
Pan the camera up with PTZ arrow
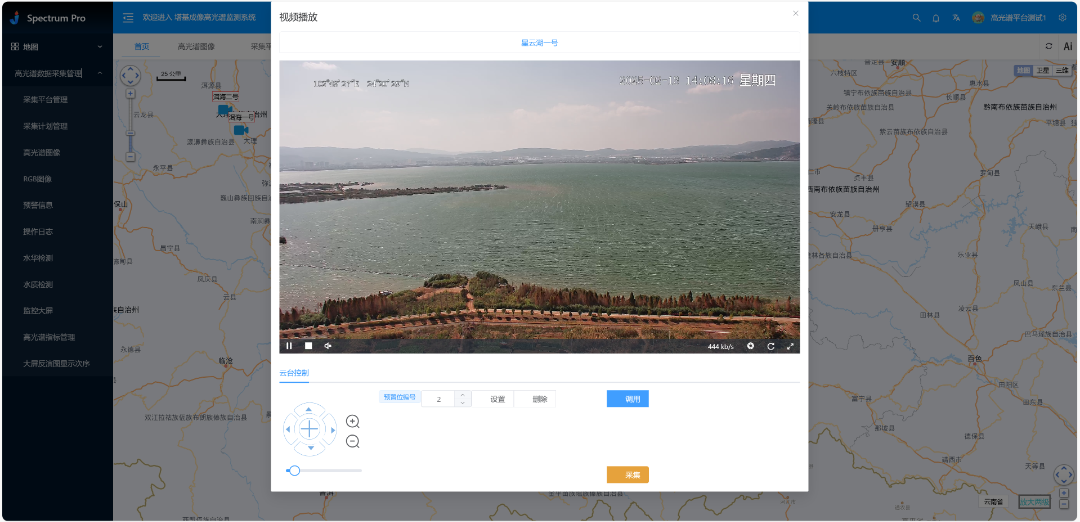coord(310,409)
